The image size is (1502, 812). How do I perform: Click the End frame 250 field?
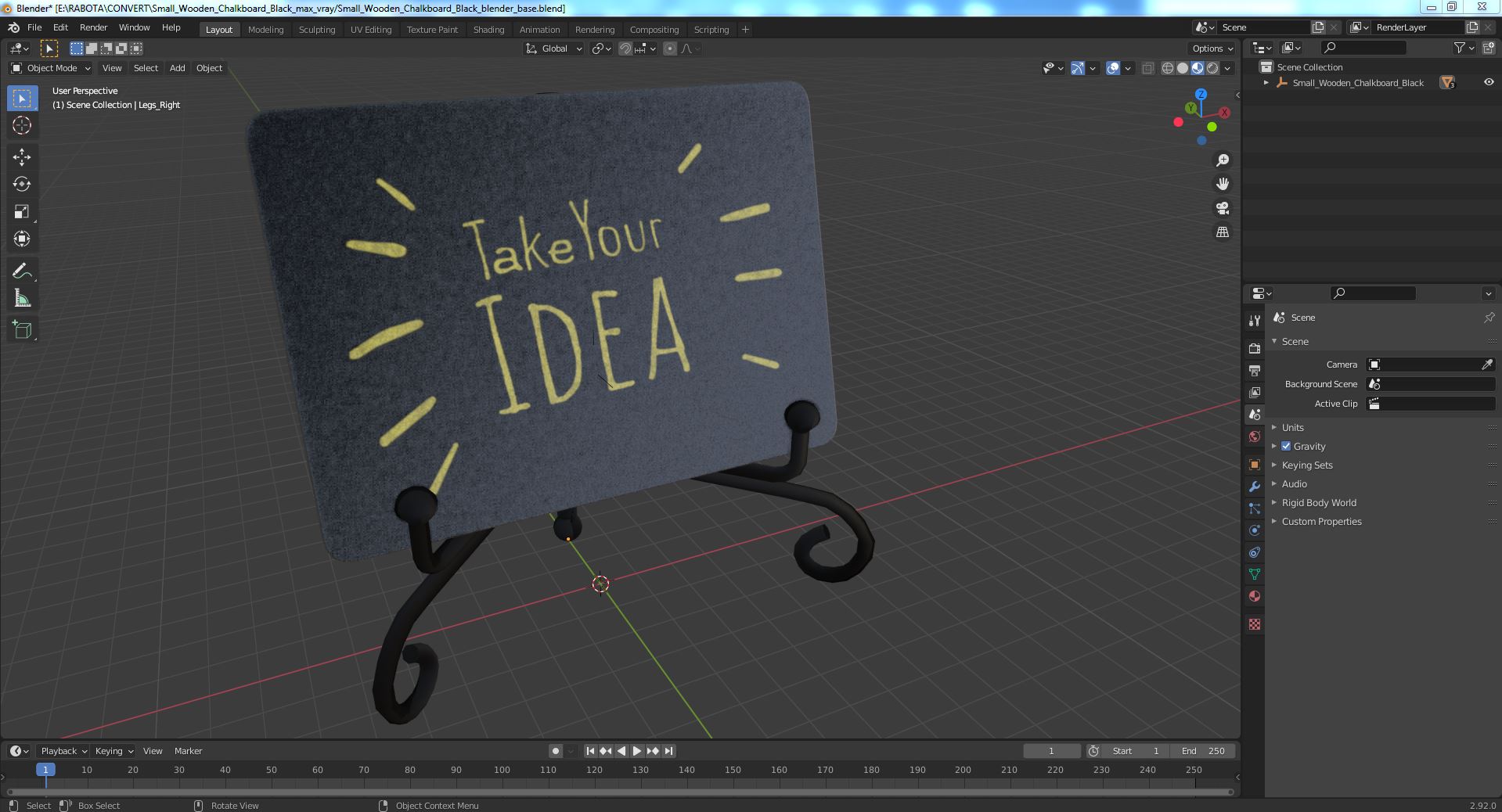(1203, 751)
